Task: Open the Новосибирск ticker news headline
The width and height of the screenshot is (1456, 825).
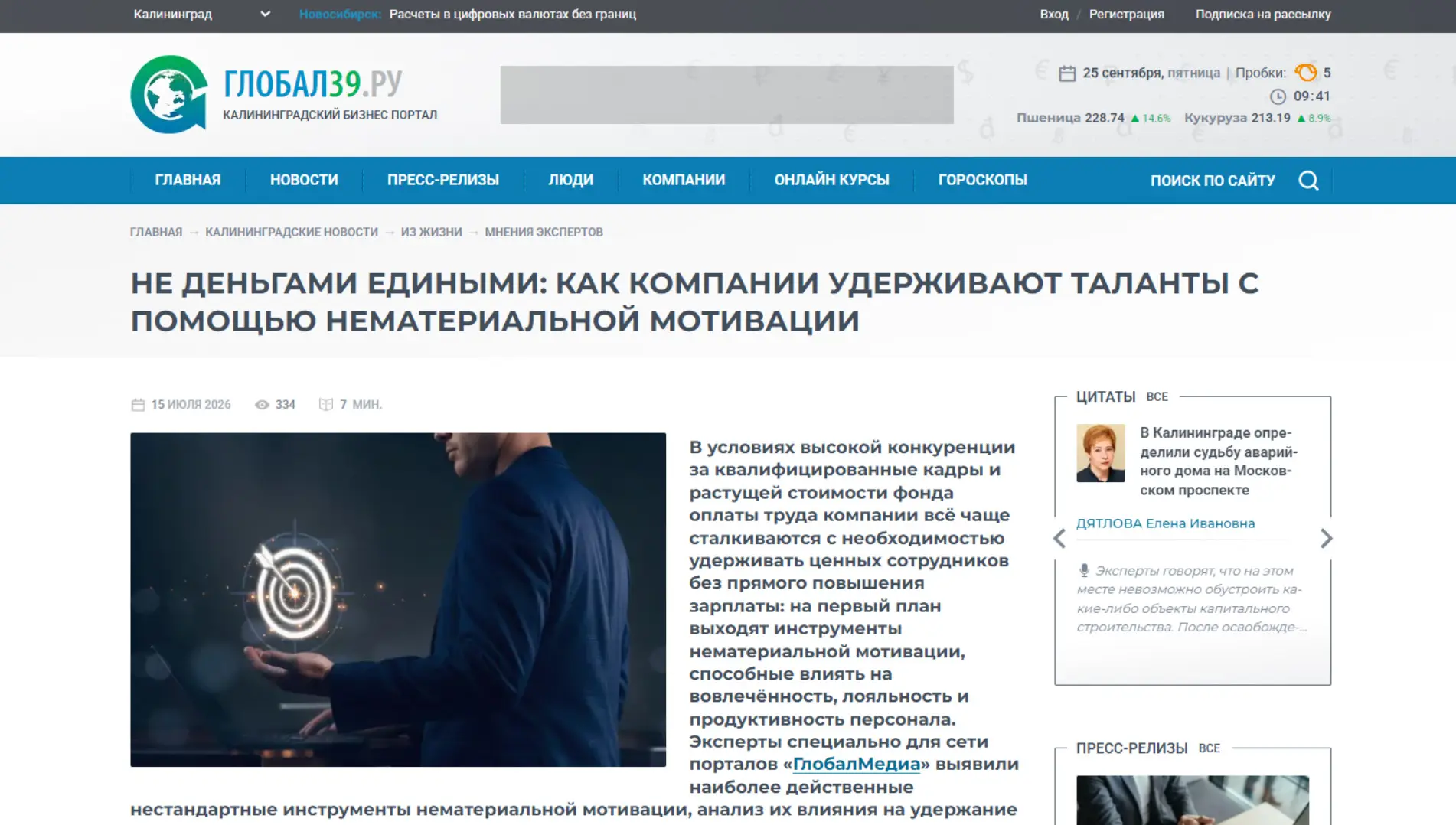Action: coord(512,14)
